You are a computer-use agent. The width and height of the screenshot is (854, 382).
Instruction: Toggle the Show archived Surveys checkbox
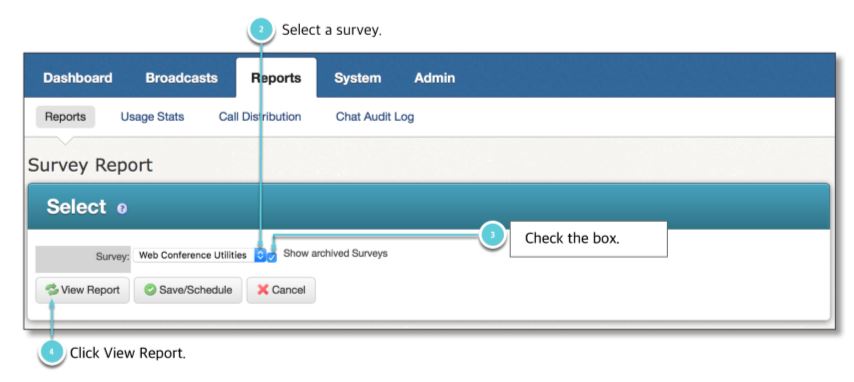pyautogui.click(x=272, y=257)
